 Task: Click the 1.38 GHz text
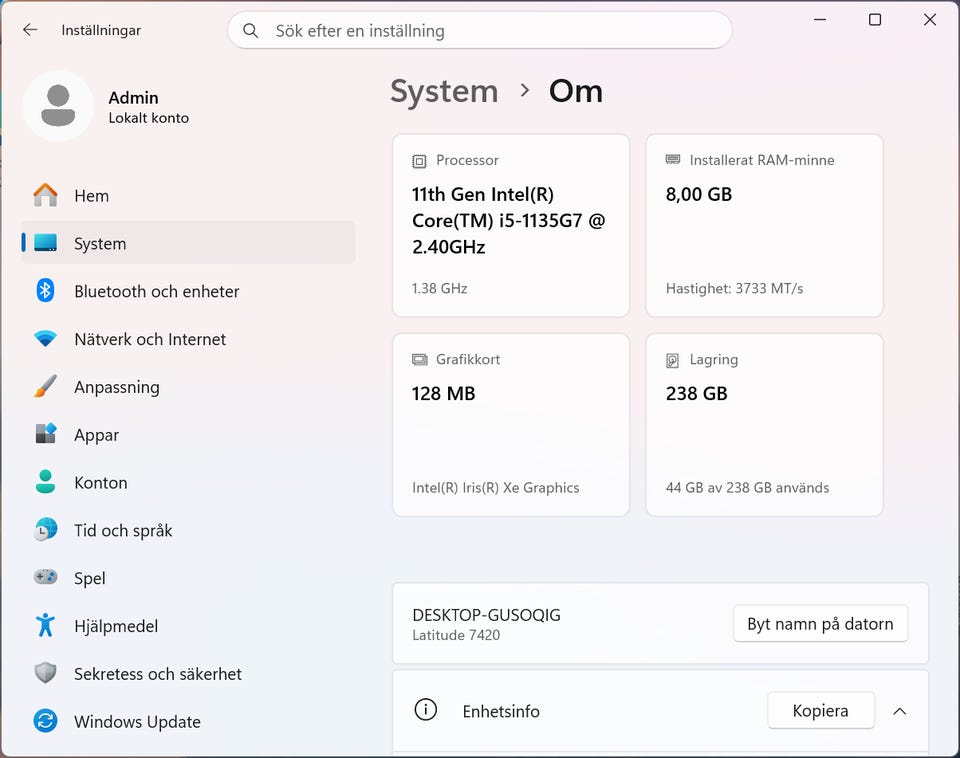[440, 288]
